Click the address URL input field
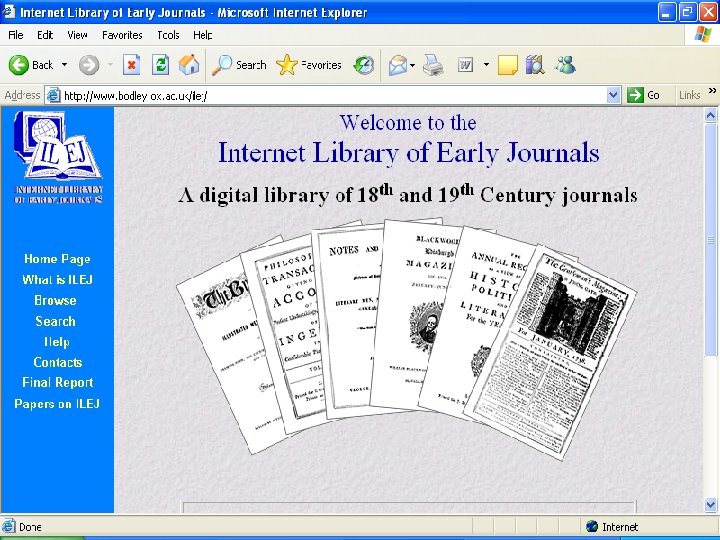The width and height of the screenshot is (720, 540). [x=334, y=96]
